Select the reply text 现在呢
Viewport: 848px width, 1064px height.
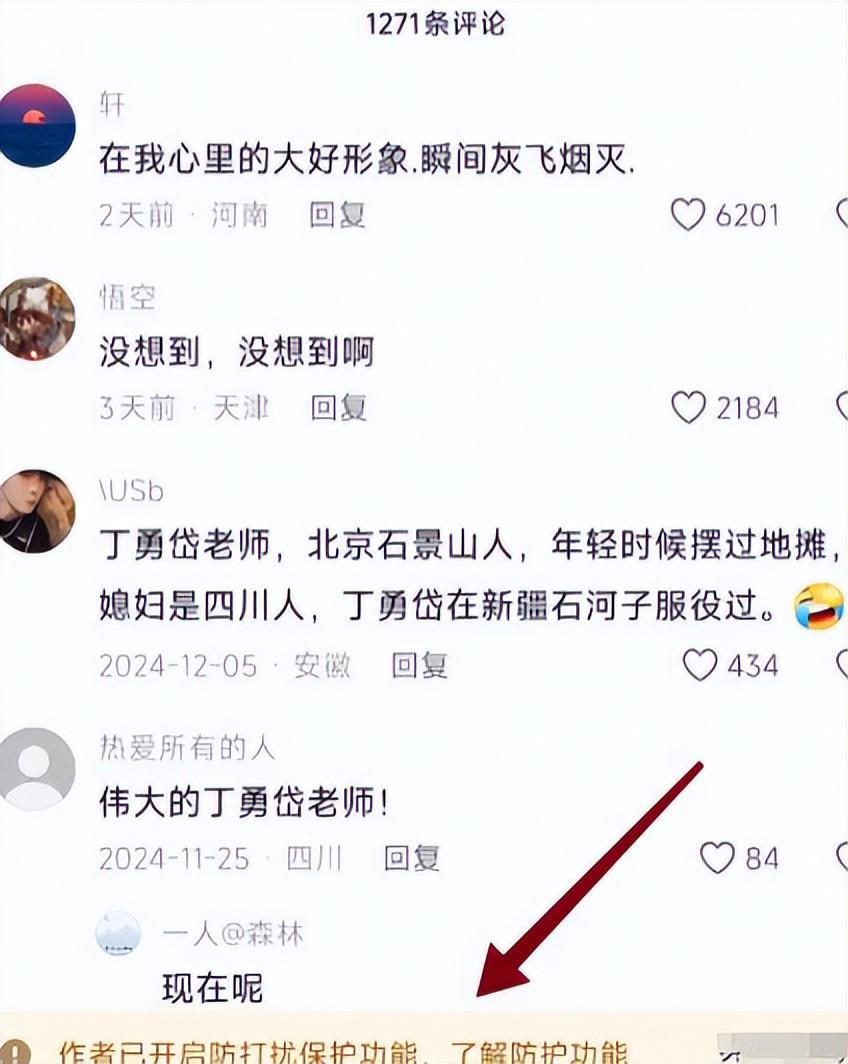212,987
